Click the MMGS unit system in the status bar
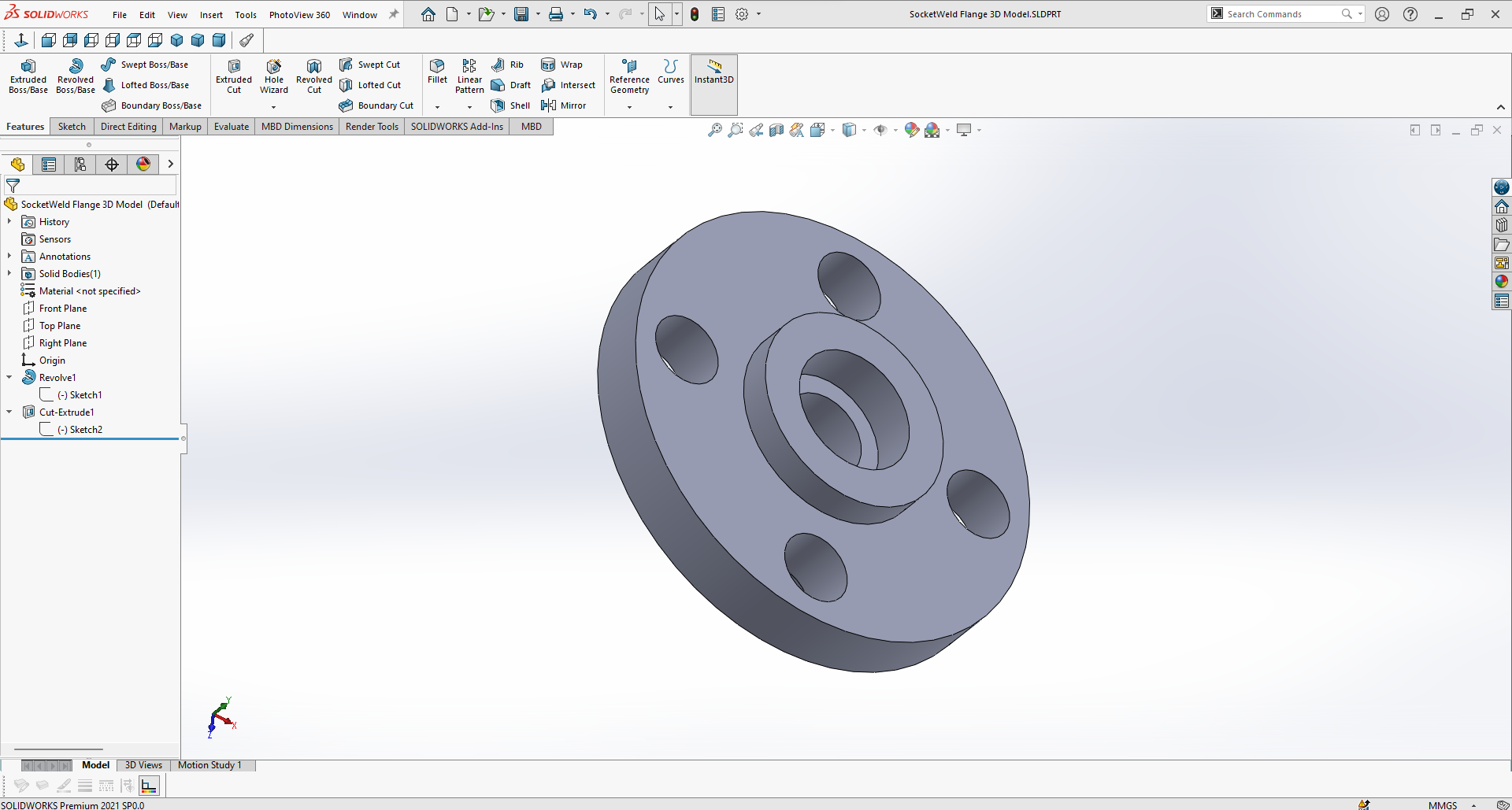Image resolution: width=1512 pixels, height=810 pixels. click(1443, 804)
